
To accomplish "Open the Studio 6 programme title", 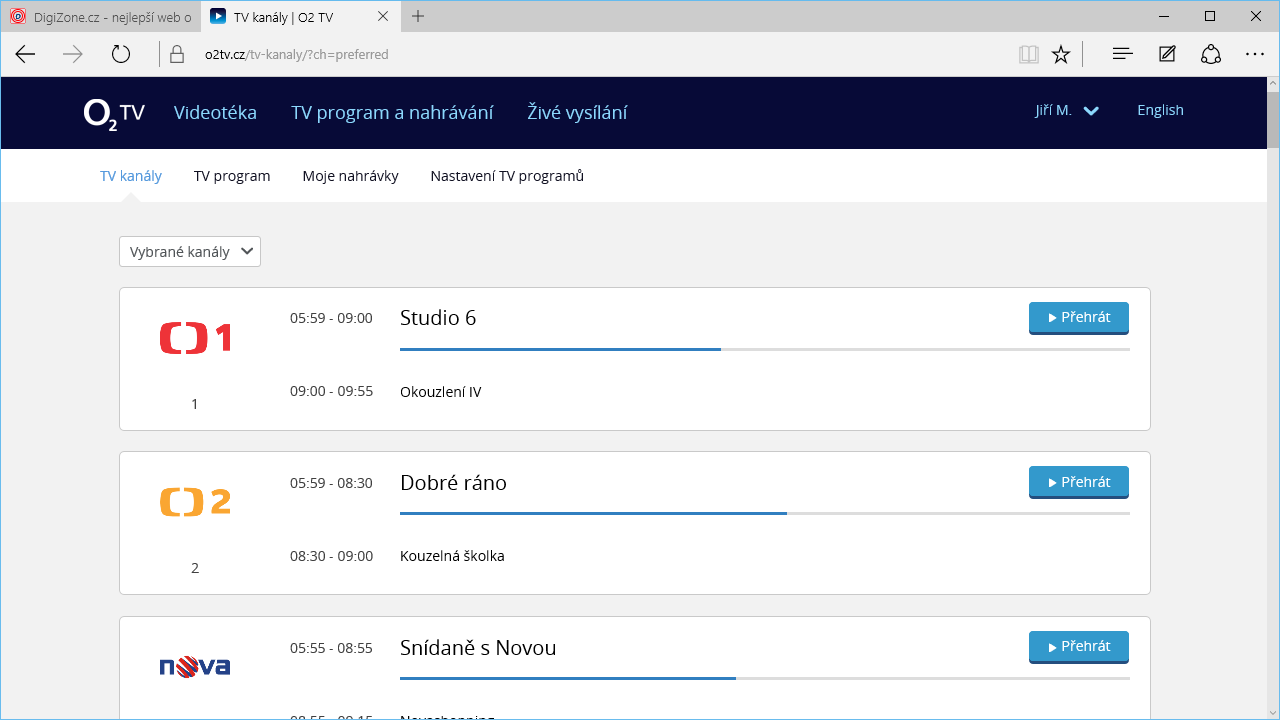I will [x=438, y=318].
